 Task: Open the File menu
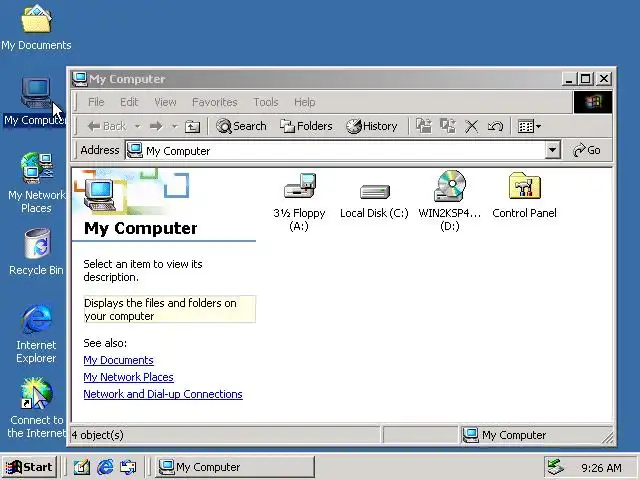coord(96,102)
